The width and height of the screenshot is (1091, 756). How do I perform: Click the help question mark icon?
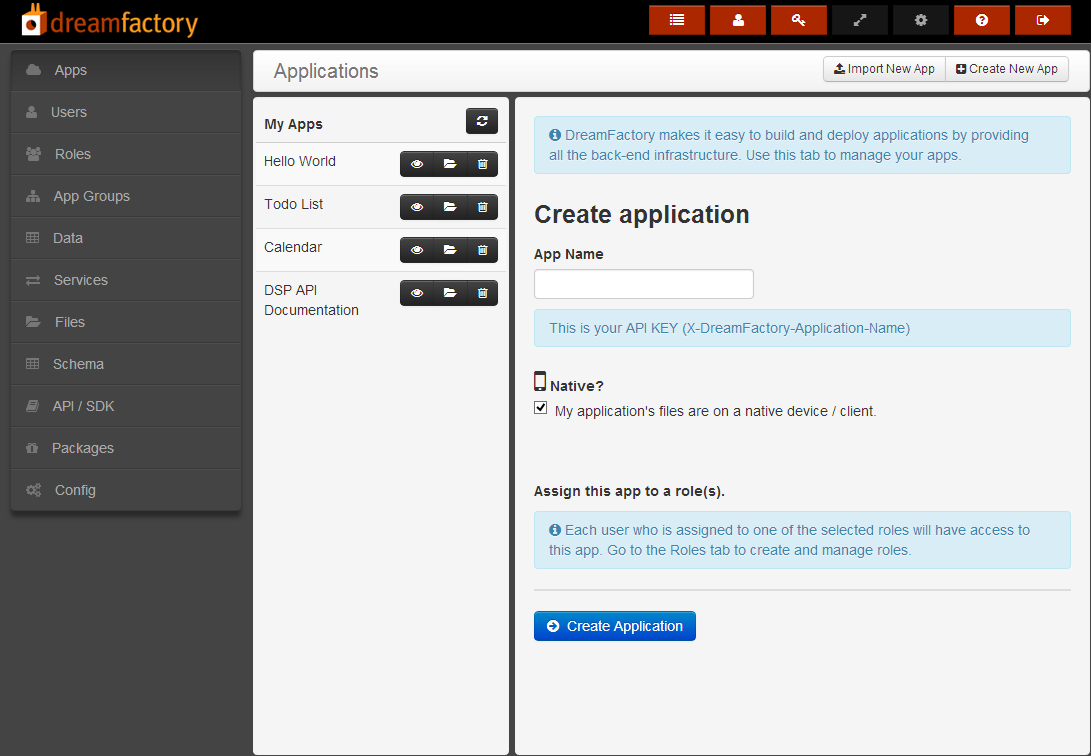982,20
